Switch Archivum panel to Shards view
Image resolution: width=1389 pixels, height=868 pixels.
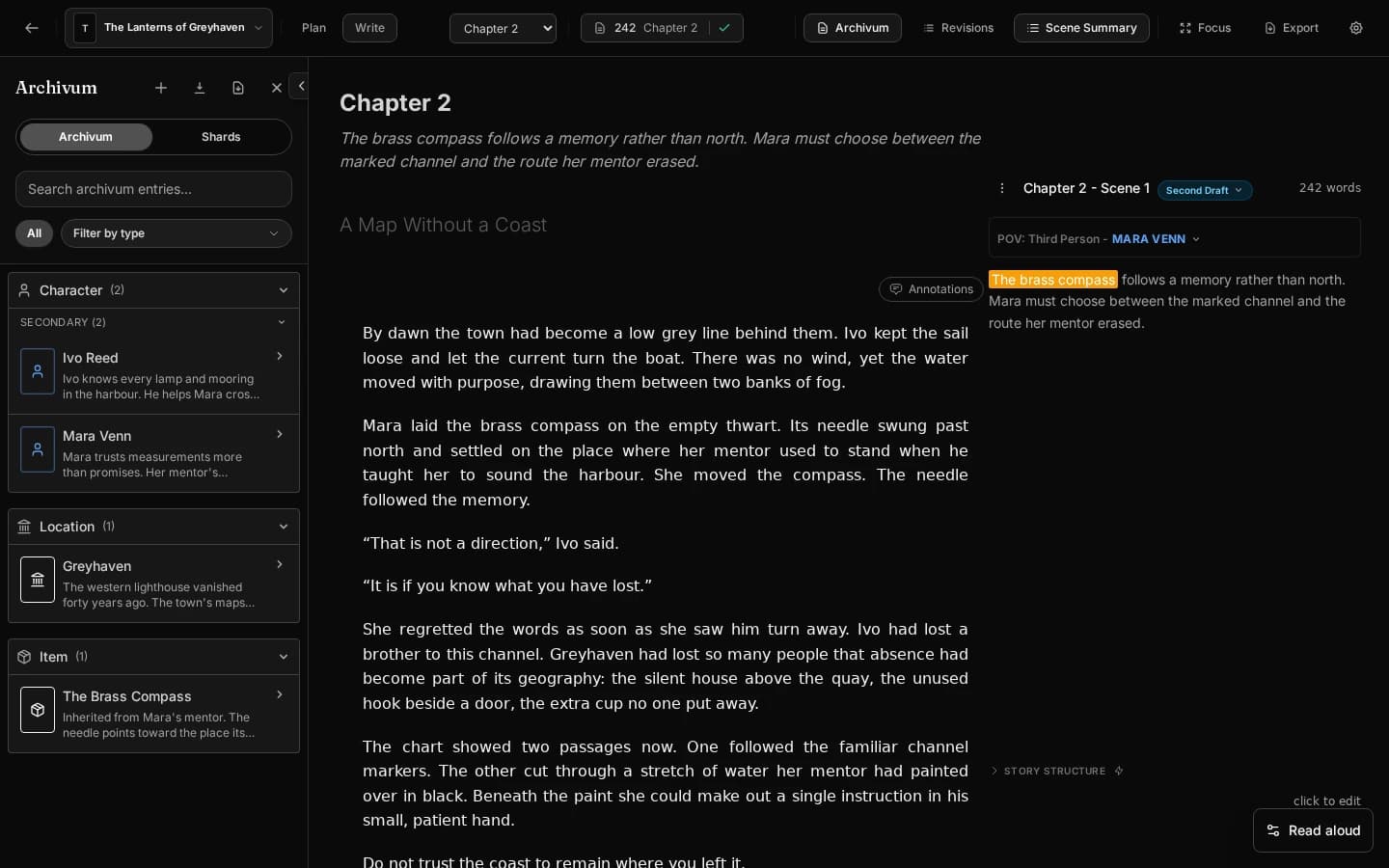point(221,137)
